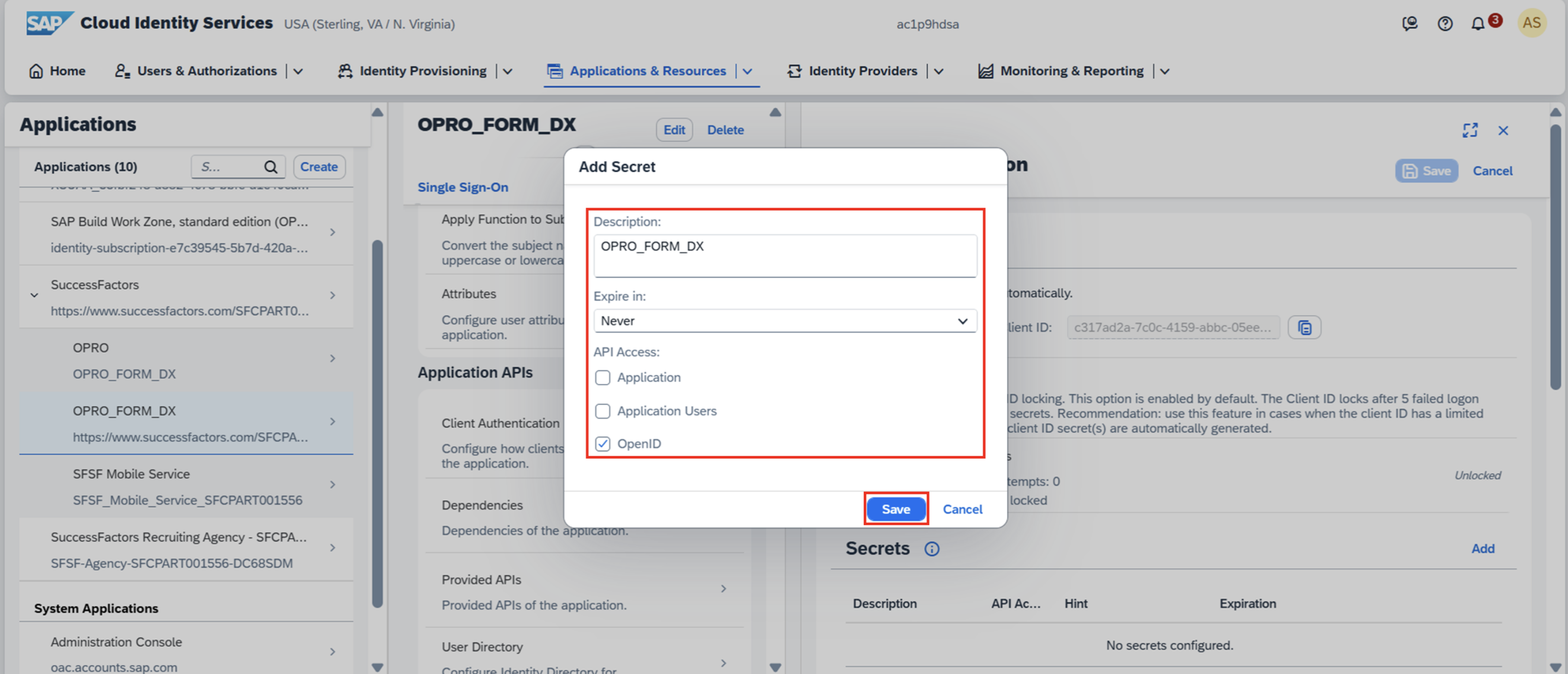Expand the Applications & Resources menu arrow
Viewport: 1568px width, 674px height.
[748, 71]
